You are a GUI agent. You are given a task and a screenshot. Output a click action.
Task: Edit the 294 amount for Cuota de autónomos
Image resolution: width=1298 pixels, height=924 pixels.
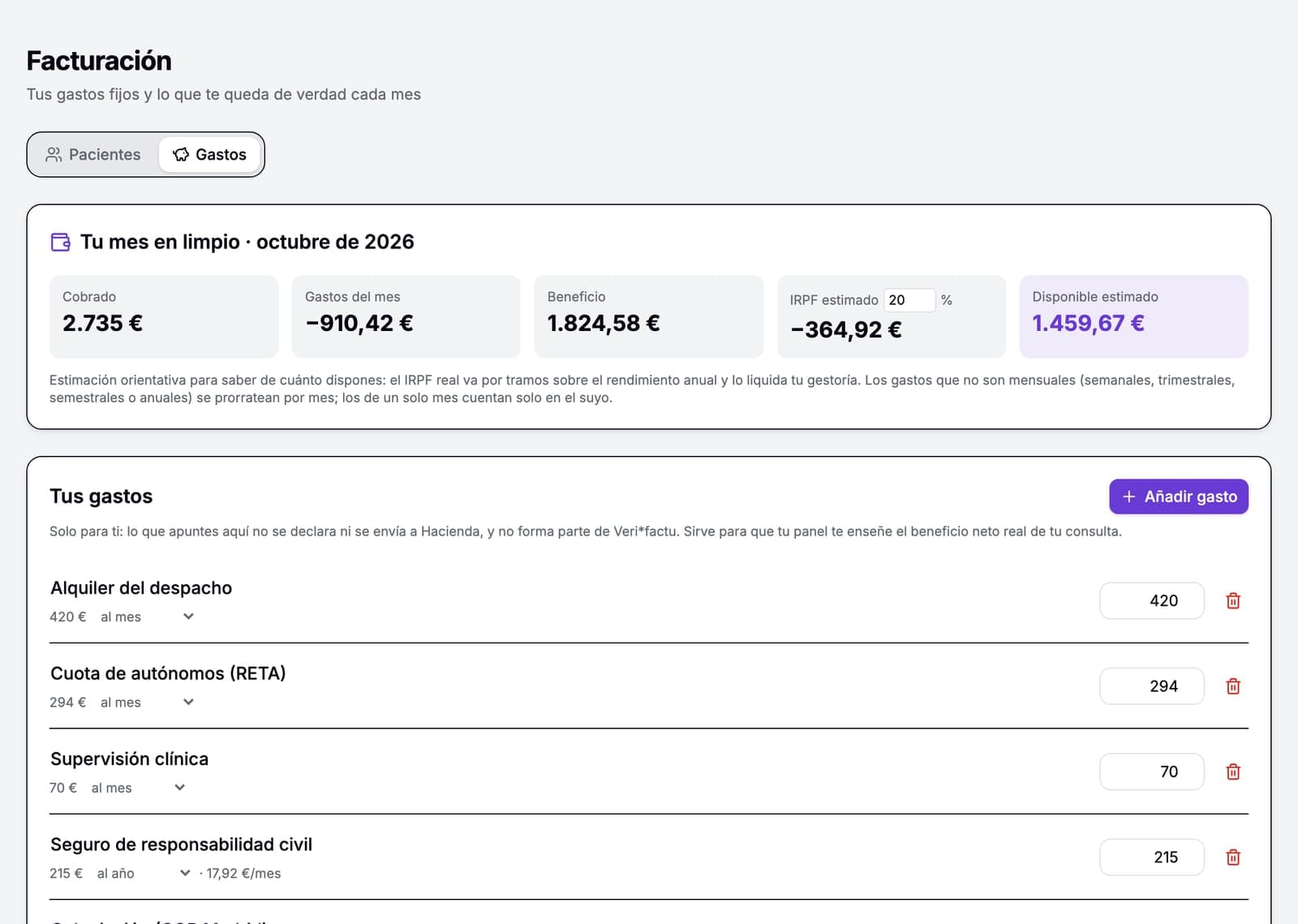(1152, 686)
